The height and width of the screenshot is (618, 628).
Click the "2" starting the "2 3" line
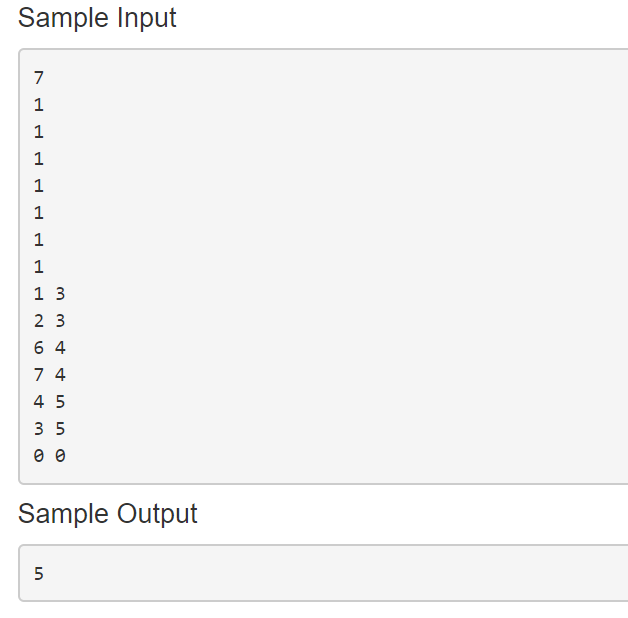pyautogui.click(x=39, y=321)
